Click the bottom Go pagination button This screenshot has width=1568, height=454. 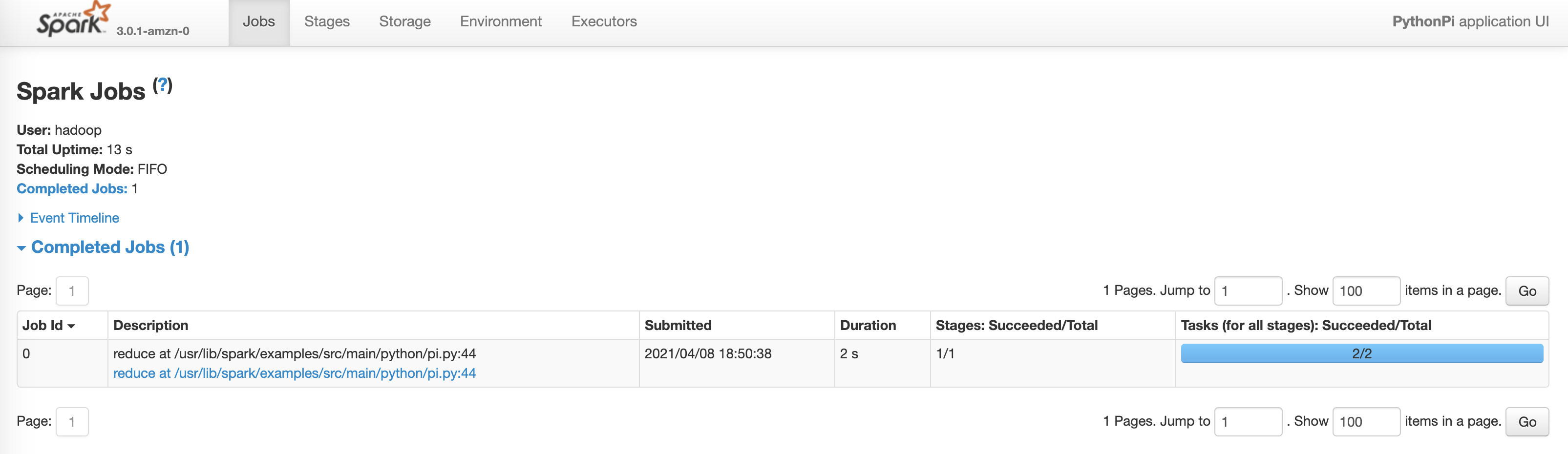coord(1526,422)
